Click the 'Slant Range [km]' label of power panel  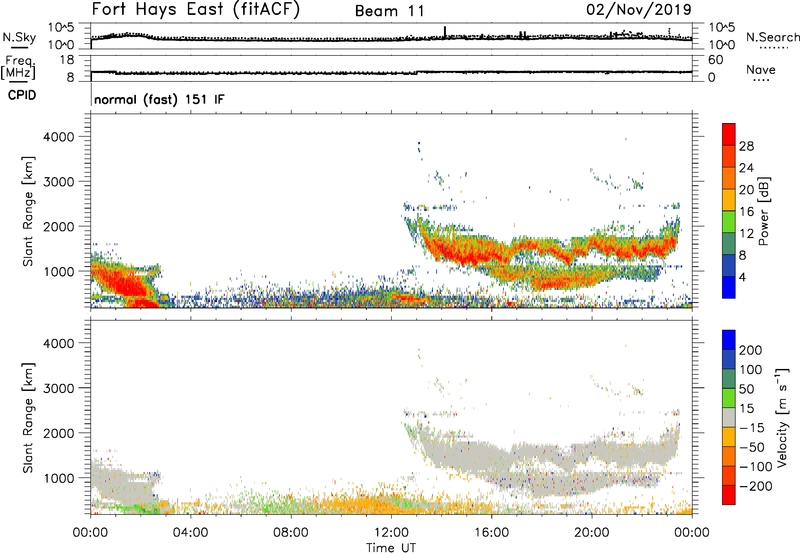click(x=28, y=211)
